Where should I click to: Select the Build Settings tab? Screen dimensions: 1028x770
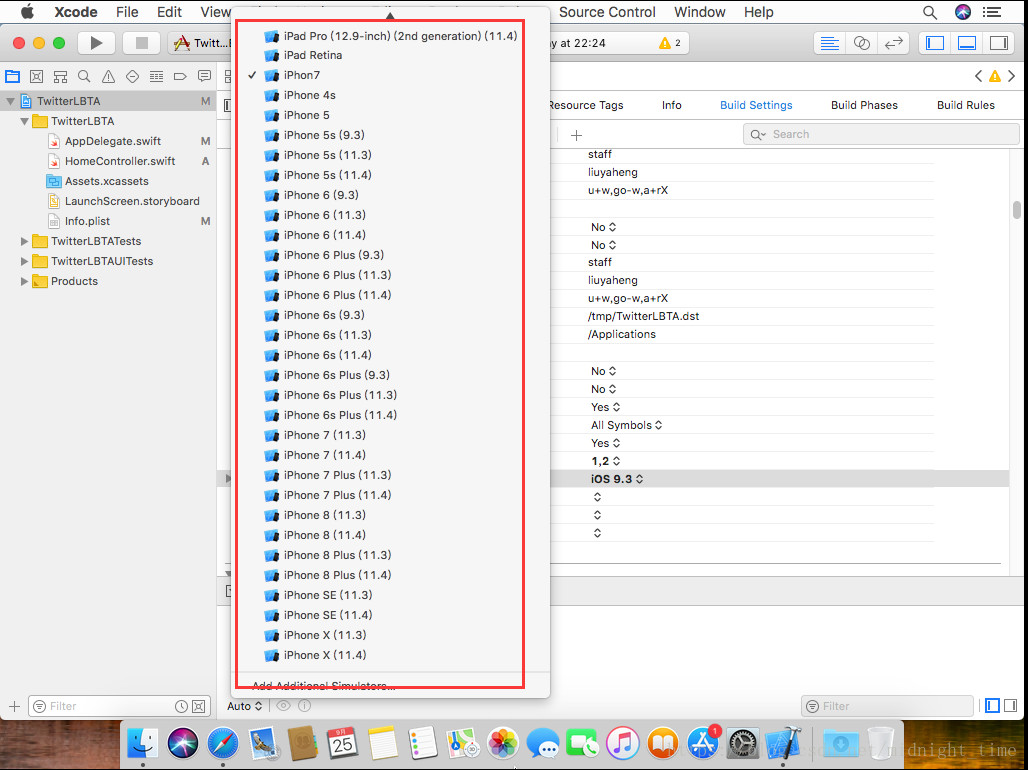click(x=756, y=105)
